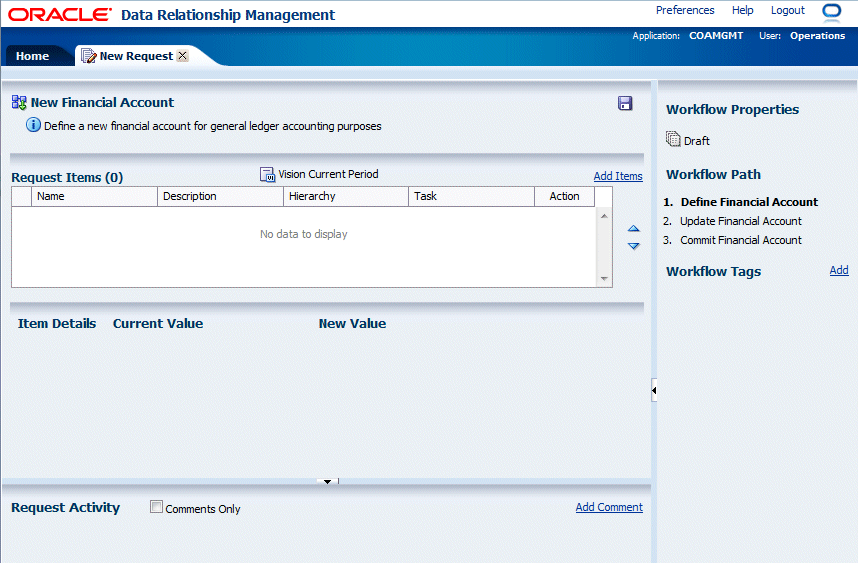The image size is (858, 563).
Task: Click the Add Items link
Action: coord(618,176)
